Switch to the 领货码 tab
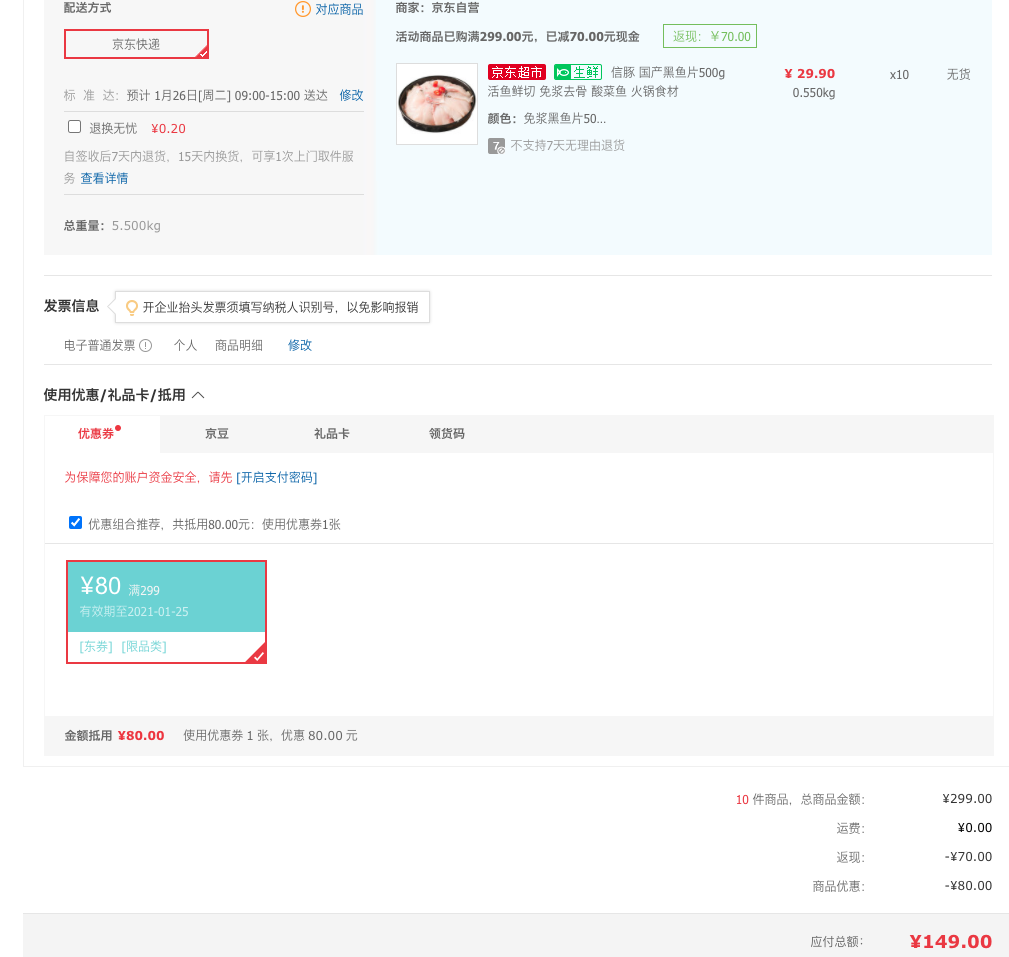 click(x=447, y=434)
